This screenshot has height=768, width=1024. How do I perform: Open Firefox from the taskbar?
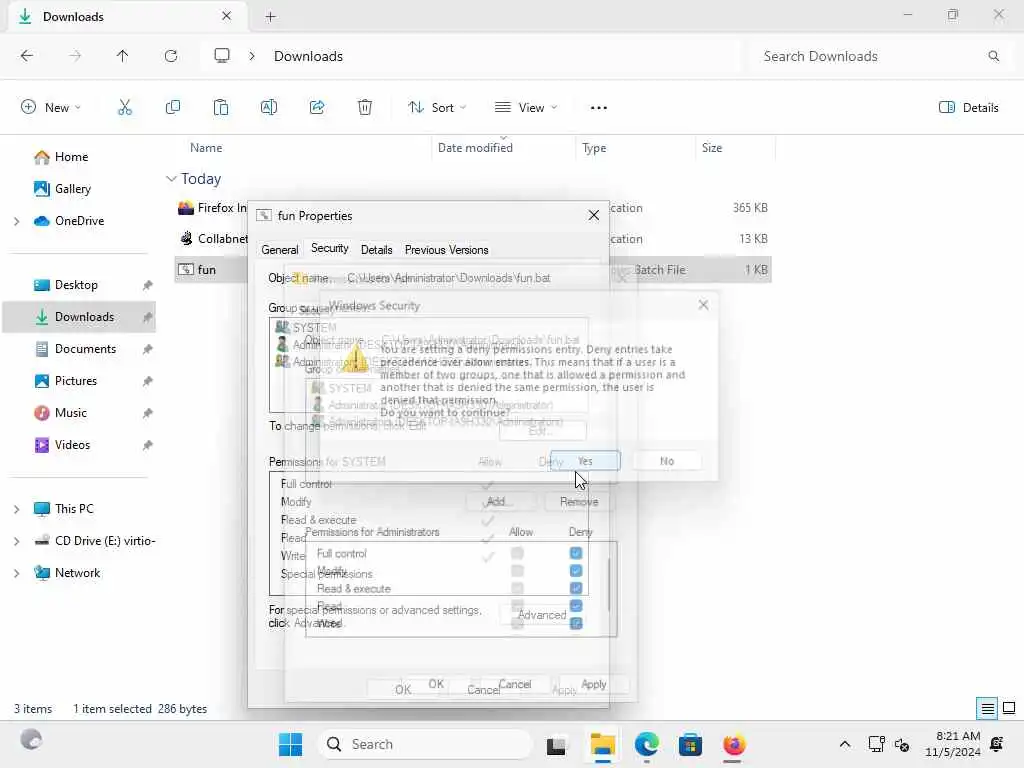click(x=734, y=744)
